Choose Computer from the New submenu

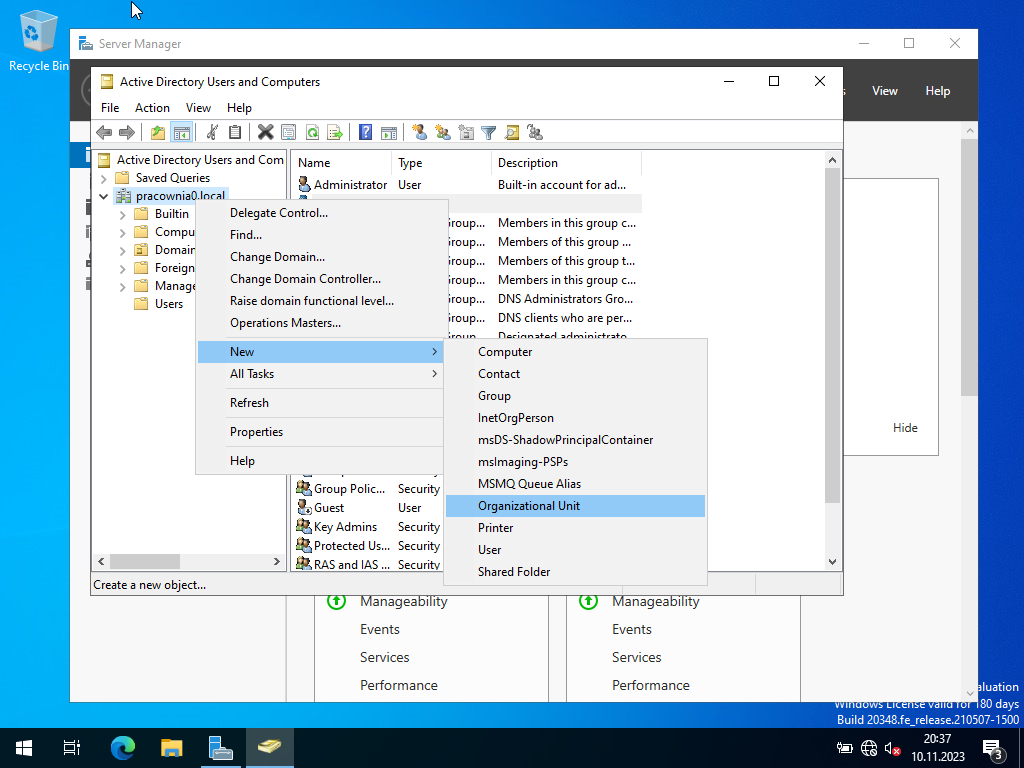click(575, 352)
